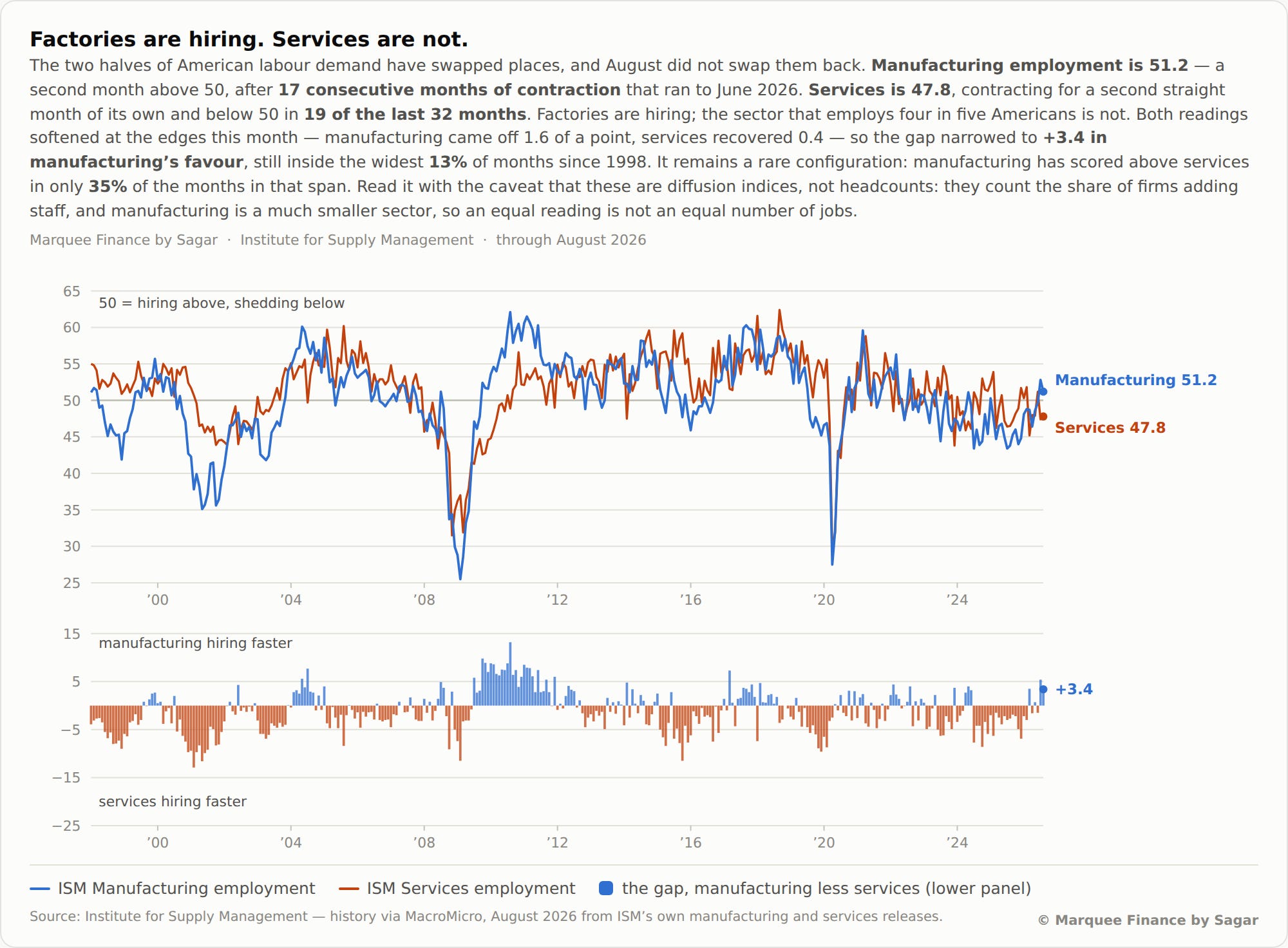Click Marquee Finance by Sagar byline
Image resolution: width=1288 pixels, height=948 pixels.
124,240
